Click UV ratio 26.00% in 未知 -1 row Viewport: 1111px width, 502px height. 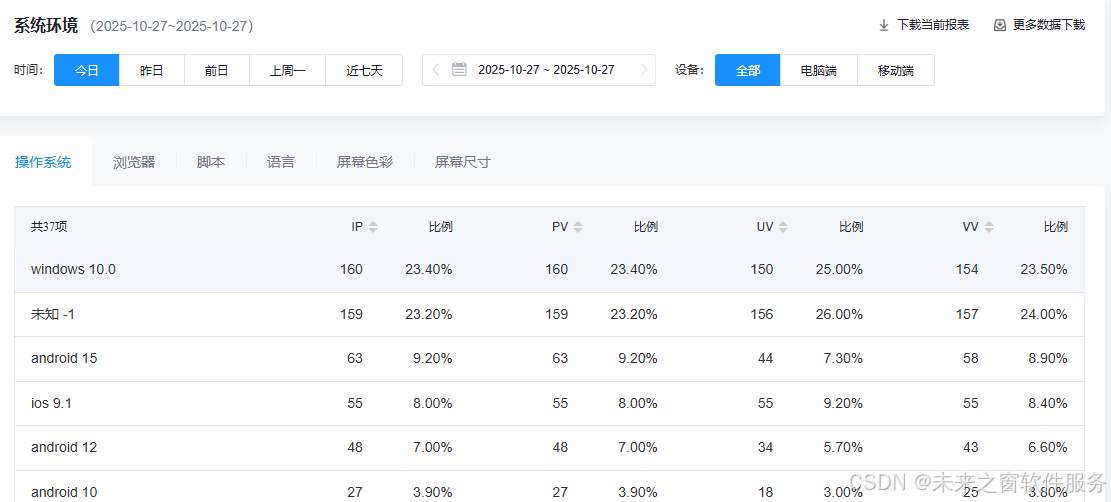point(840,314)
